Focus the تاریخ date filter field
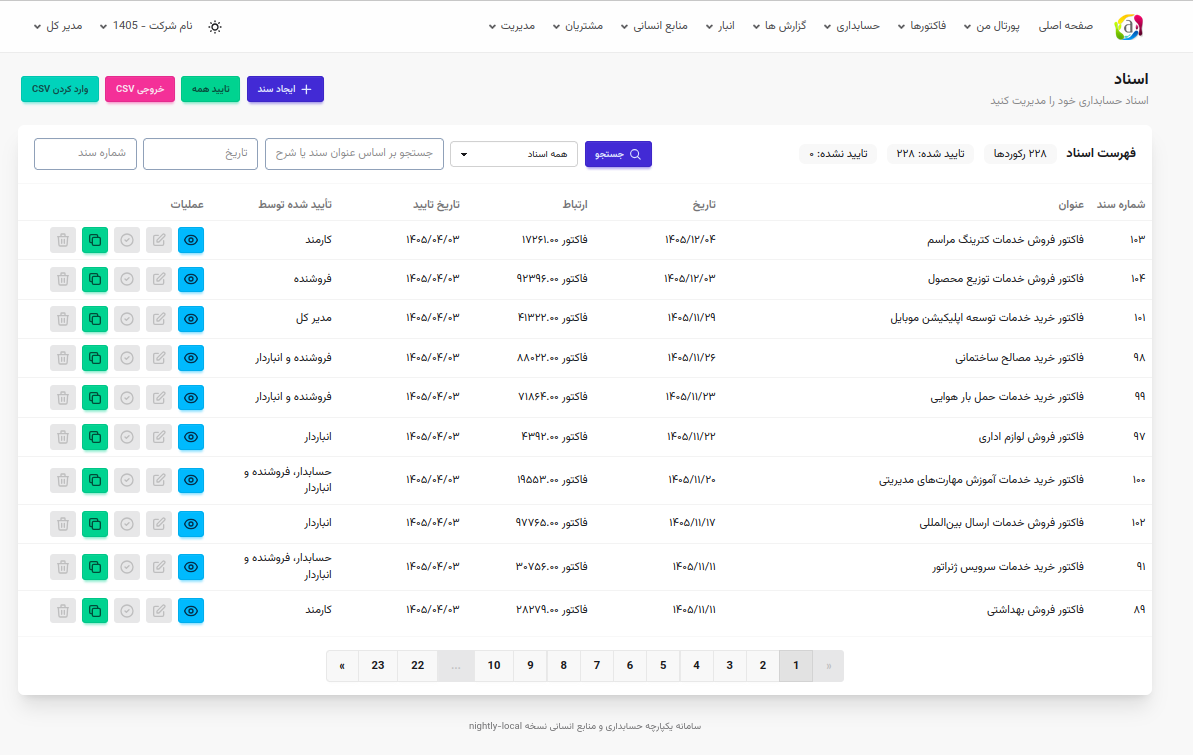The height and width of the screenshot is (755, 1193). [x=200, y=154]
